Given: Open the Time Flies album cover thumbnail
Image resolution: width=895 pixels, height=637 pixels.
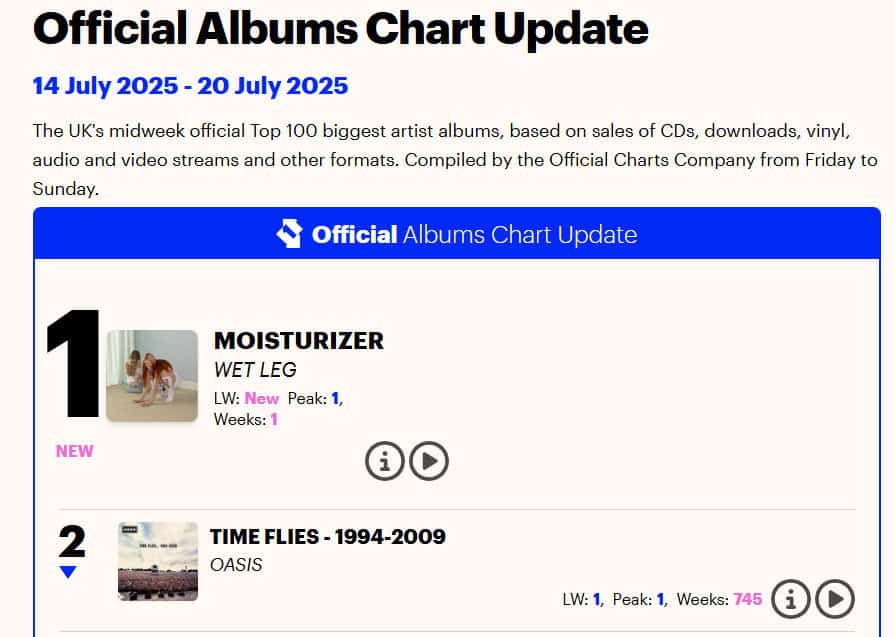Looking at the screenshot, I should coord(157,561).
